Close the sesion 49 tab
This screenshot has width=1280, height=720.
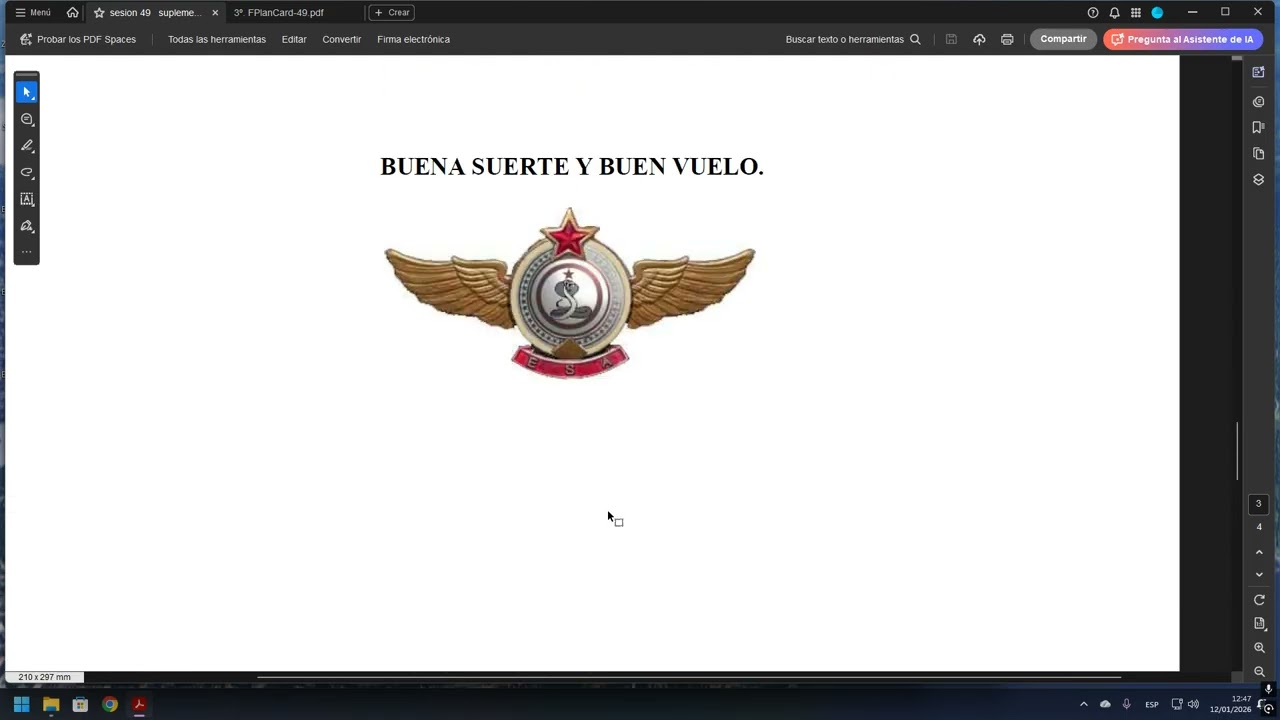pyautogui.click(x=215, y=12)
